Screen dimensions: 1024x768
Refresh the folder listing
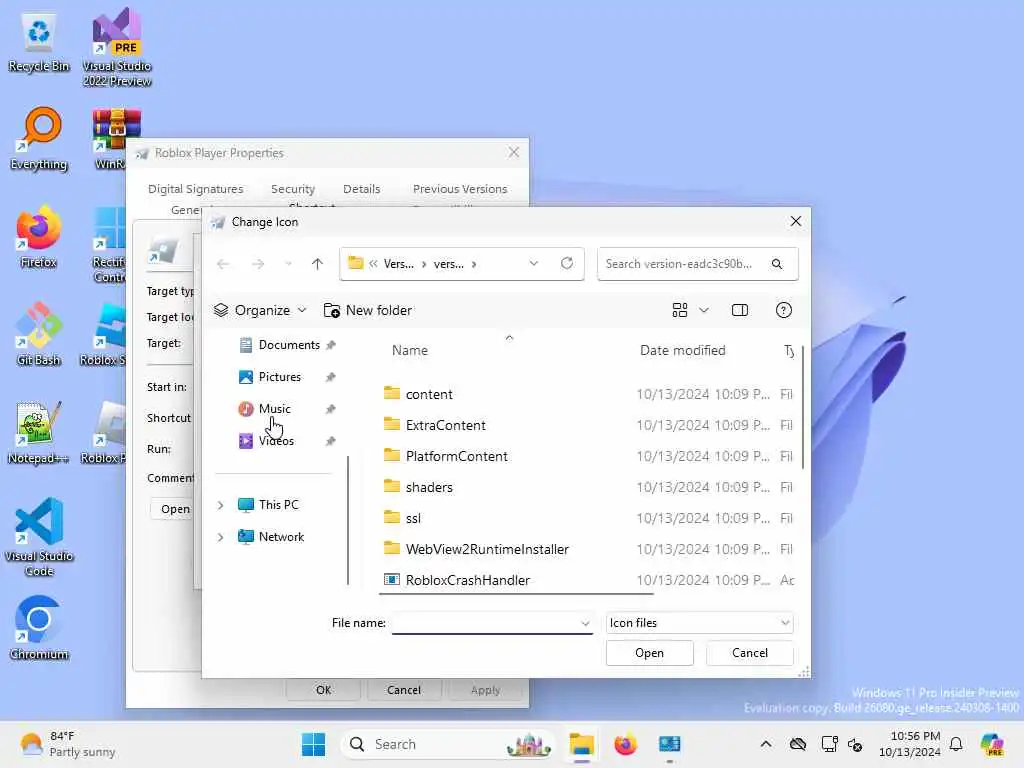pos(567,263)
